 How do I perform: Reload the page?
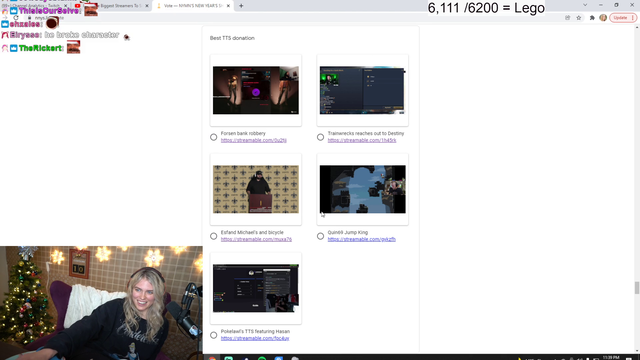click(16, 18)
